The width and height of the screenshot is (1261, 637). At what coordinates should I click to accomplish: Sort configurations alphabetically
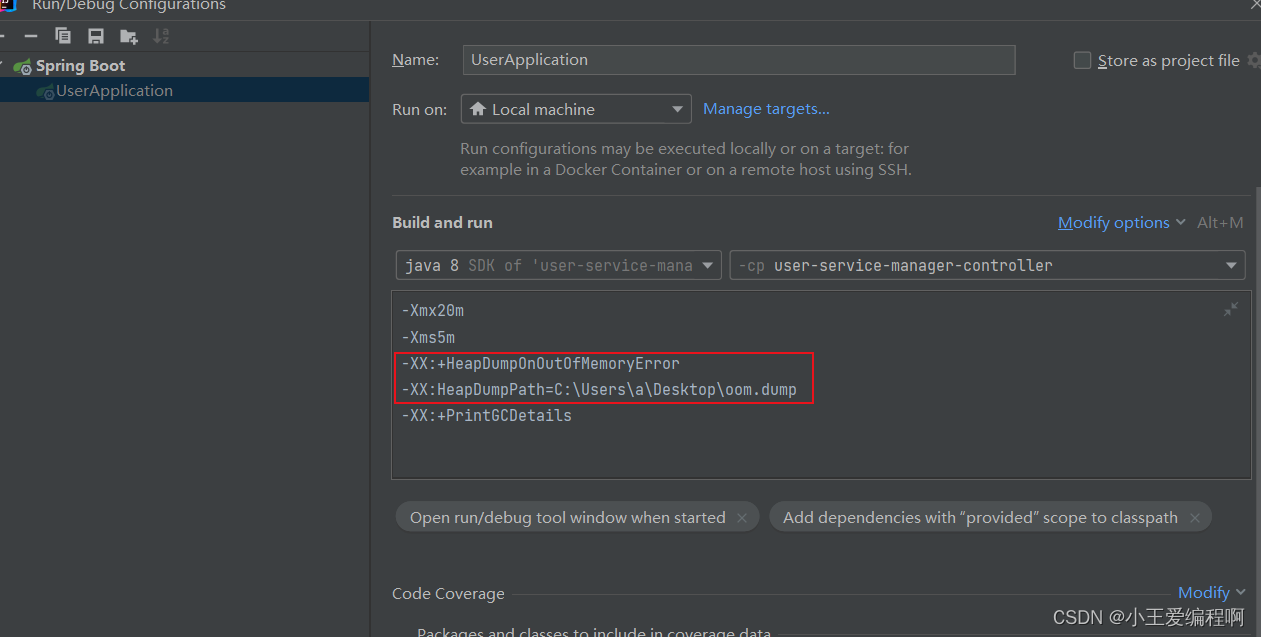tap(161, 36)
